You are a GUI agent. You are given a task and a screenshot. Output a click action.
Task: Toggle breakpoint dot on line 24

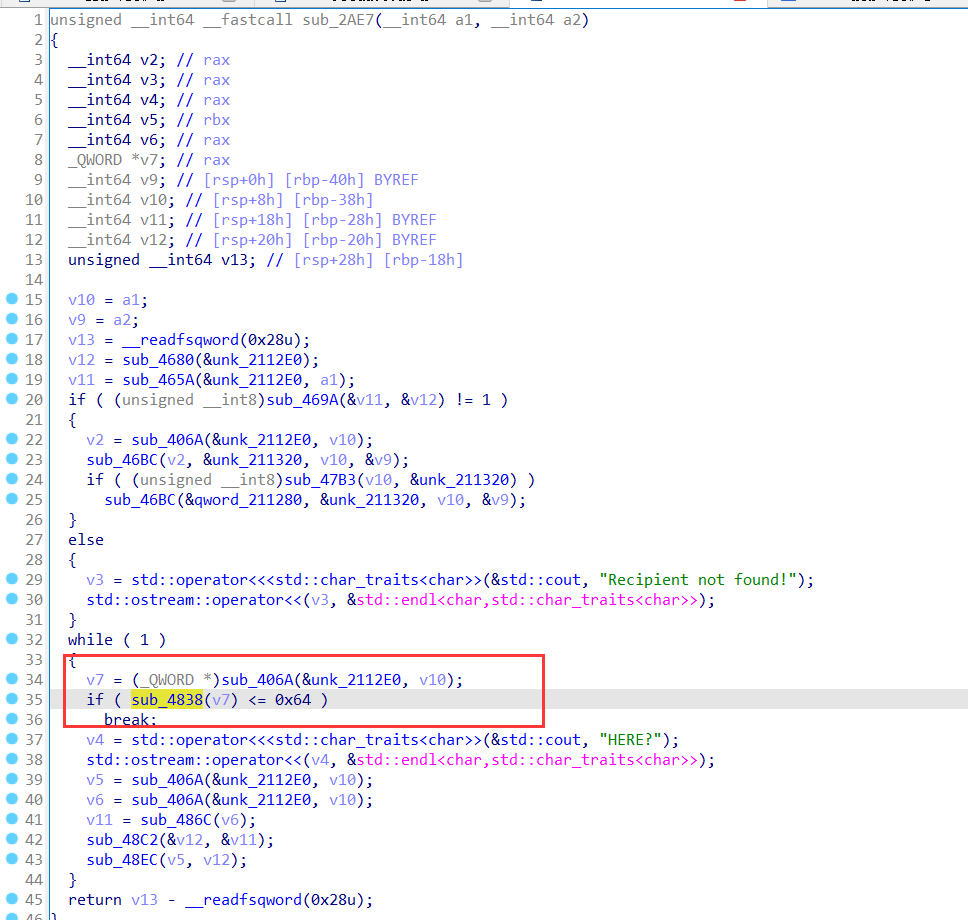[12, 479]
